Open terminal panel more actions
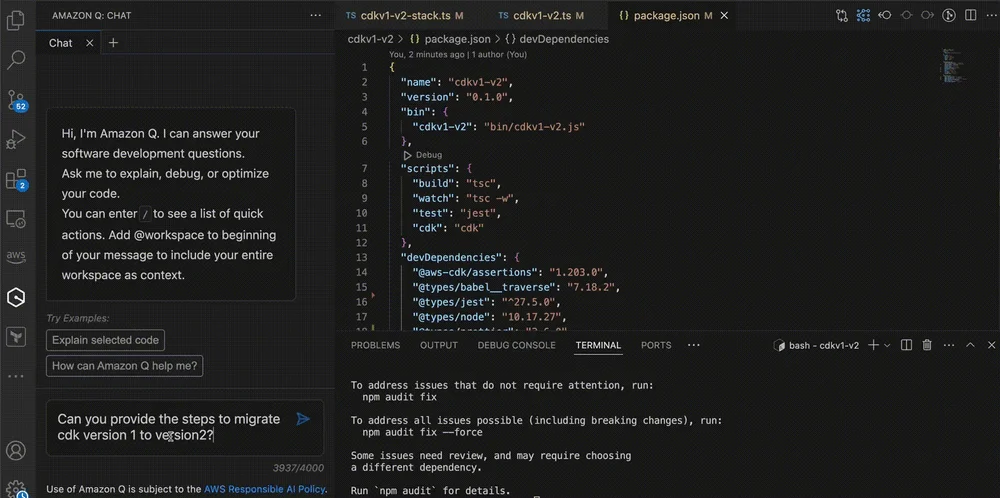Image resolution: width=1000 pixels, height=498 pixels. [949, 345]
